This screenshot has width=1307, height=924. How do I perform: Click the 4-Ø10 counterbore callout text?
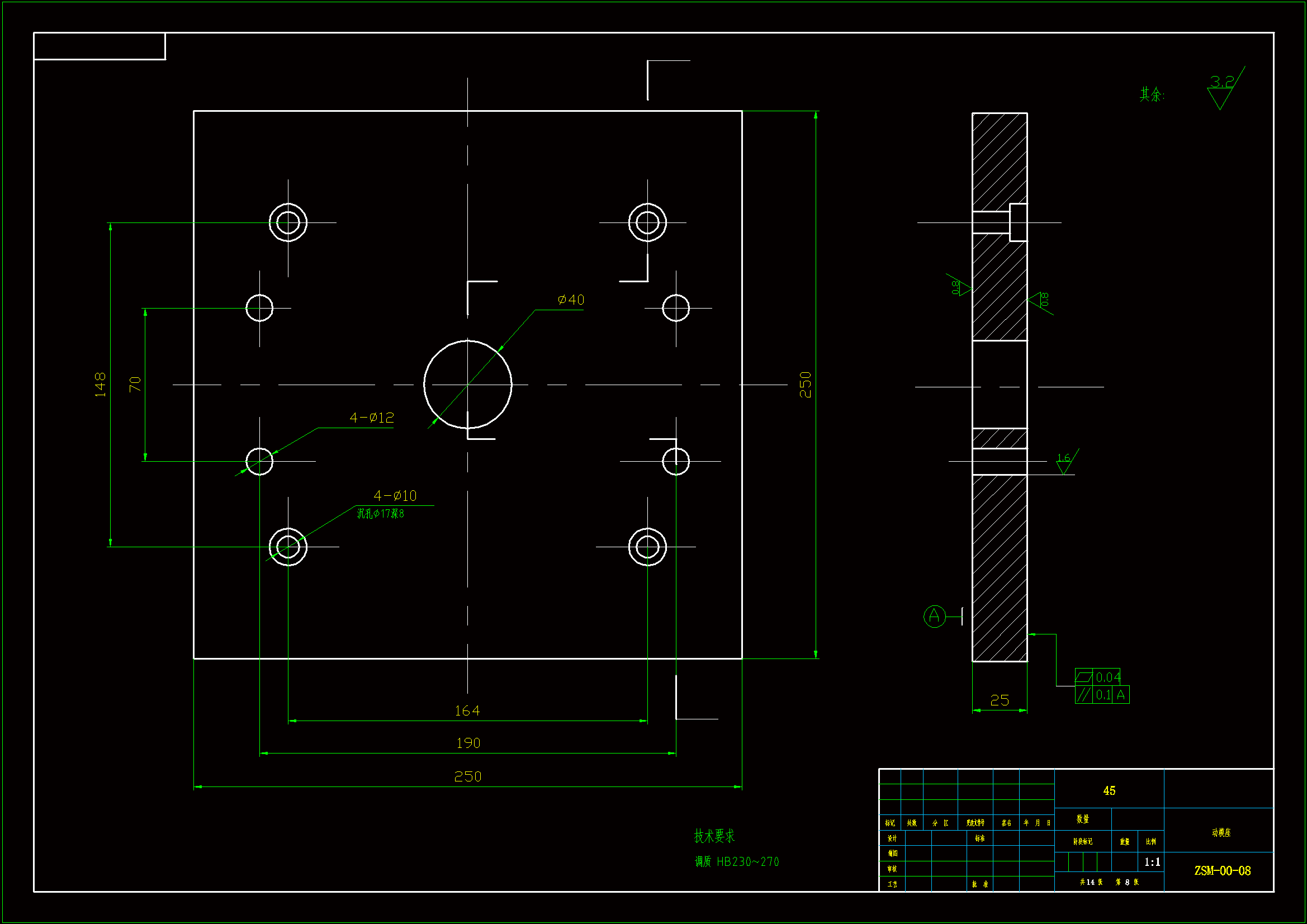coord(395,496)
